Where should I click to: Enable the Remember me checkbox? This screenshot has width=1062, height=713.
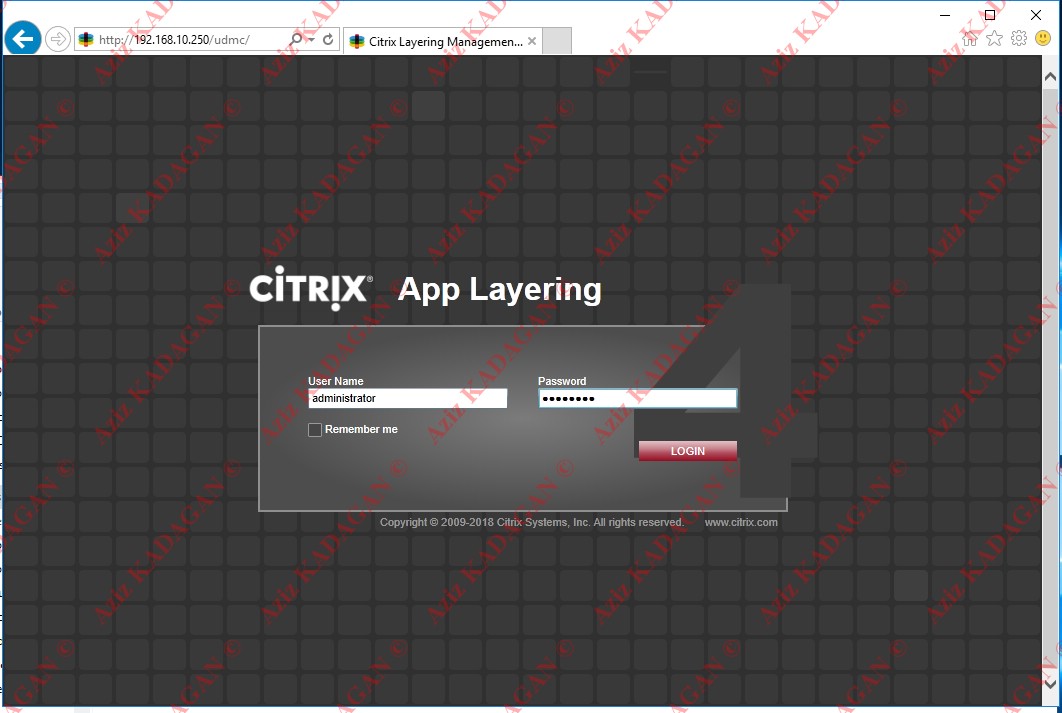pos(315,430)
